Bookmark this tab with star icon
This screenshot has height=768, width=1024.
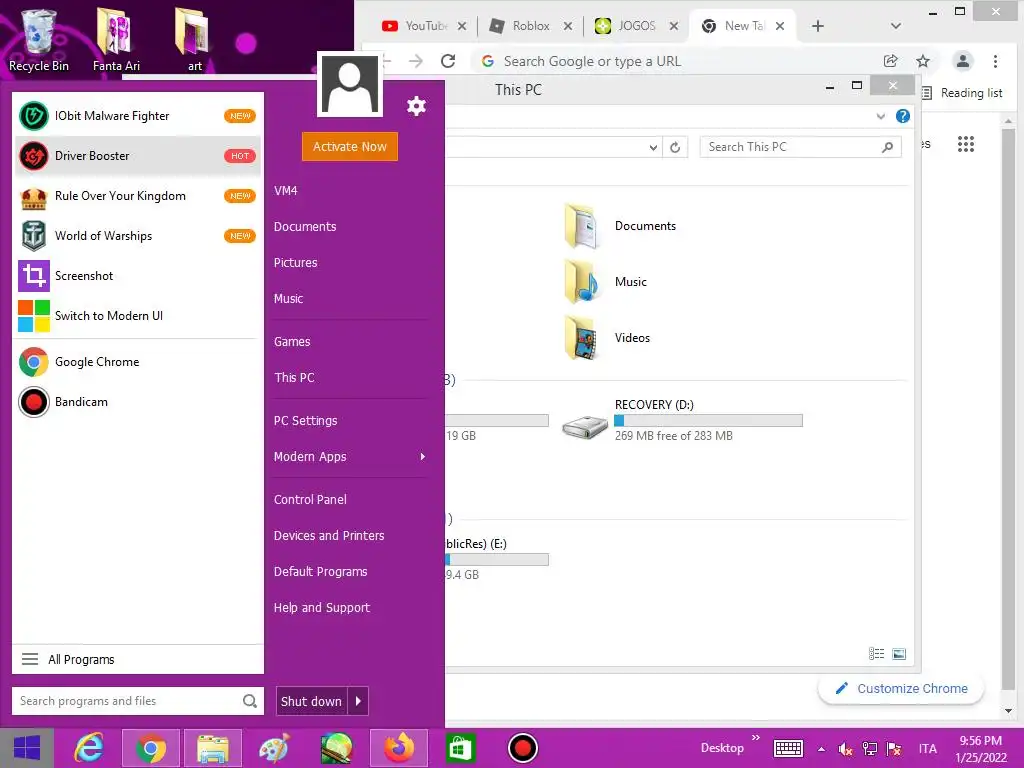pyautogui.click(x=923, y=61)
